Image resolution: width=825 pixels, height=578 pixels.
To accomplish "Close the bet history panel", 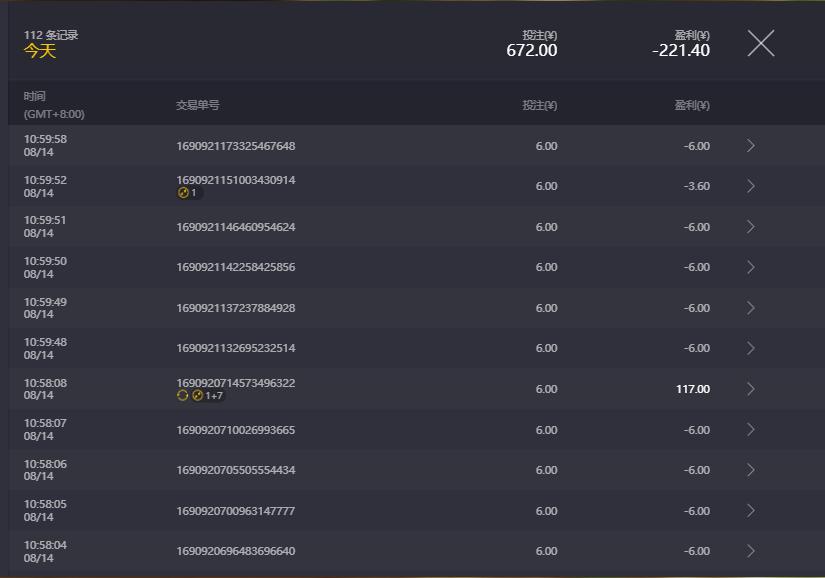I will point(761,43).
